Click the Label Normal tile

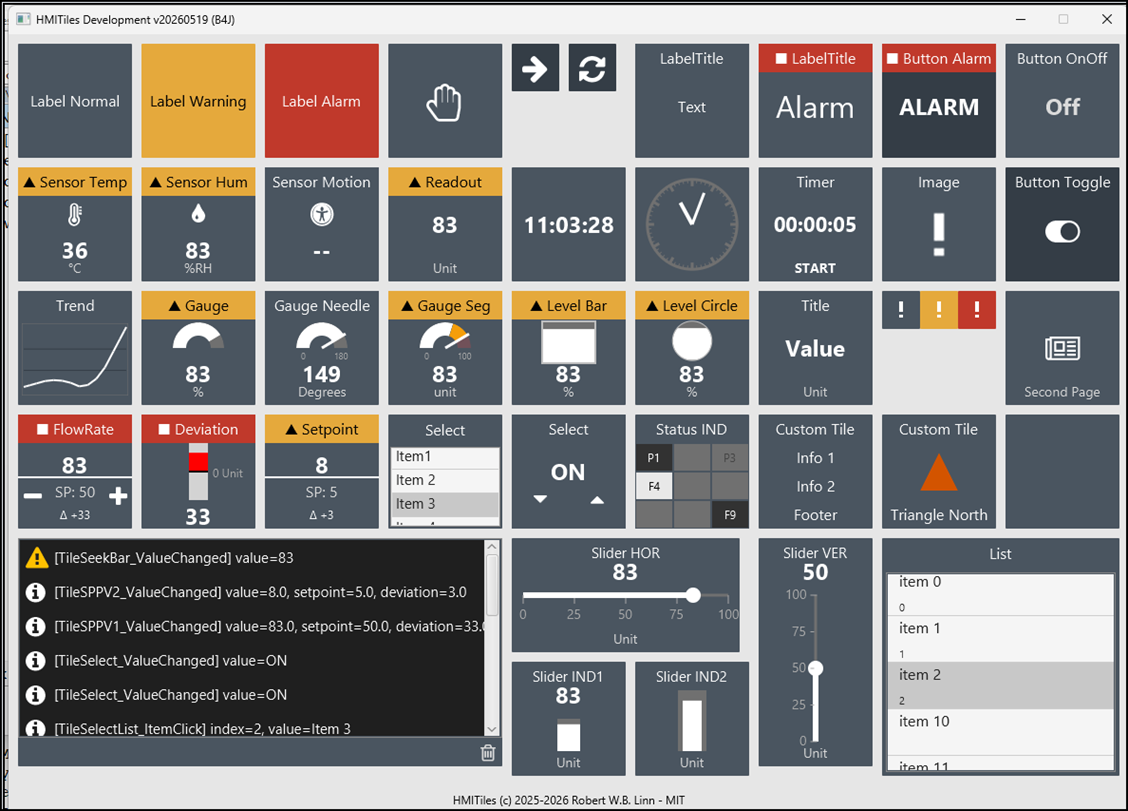click(75, 101)
